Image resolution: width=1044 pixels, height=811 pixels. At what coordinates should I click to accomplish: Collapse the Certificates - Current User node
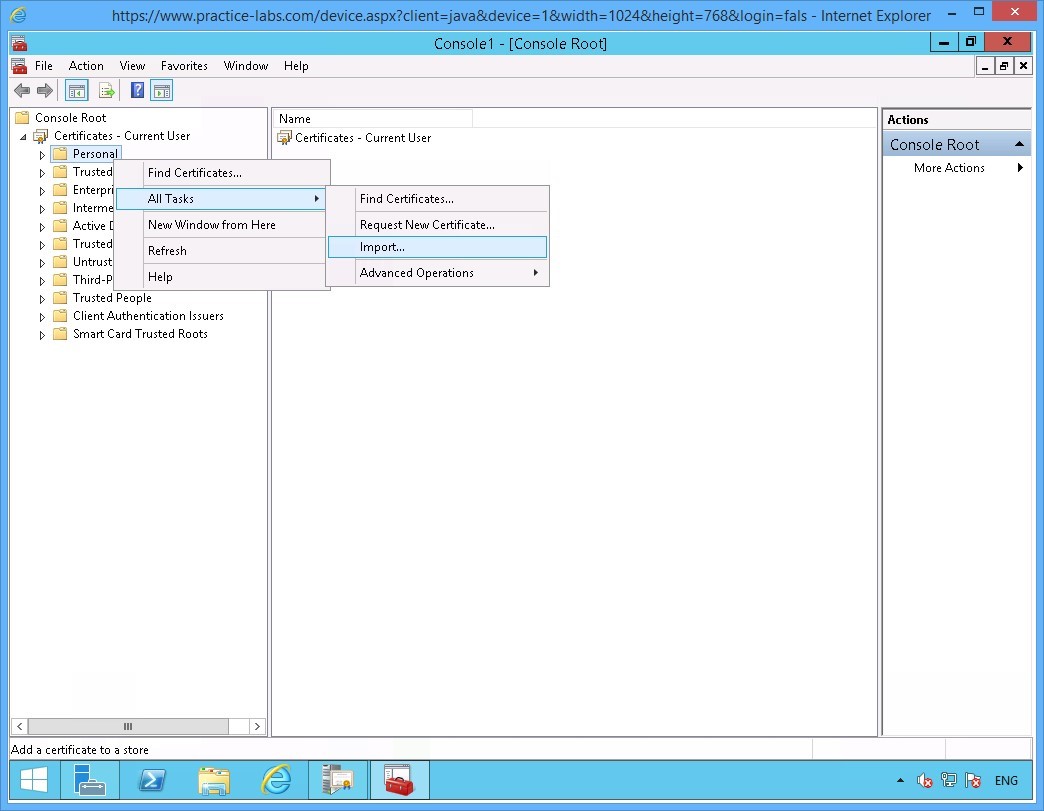click(x=23, y=136)
